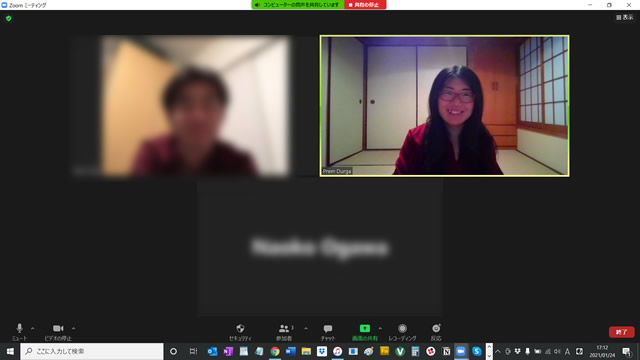Click the volume icon in system tray
640x360 pixels.
(557, 351)
